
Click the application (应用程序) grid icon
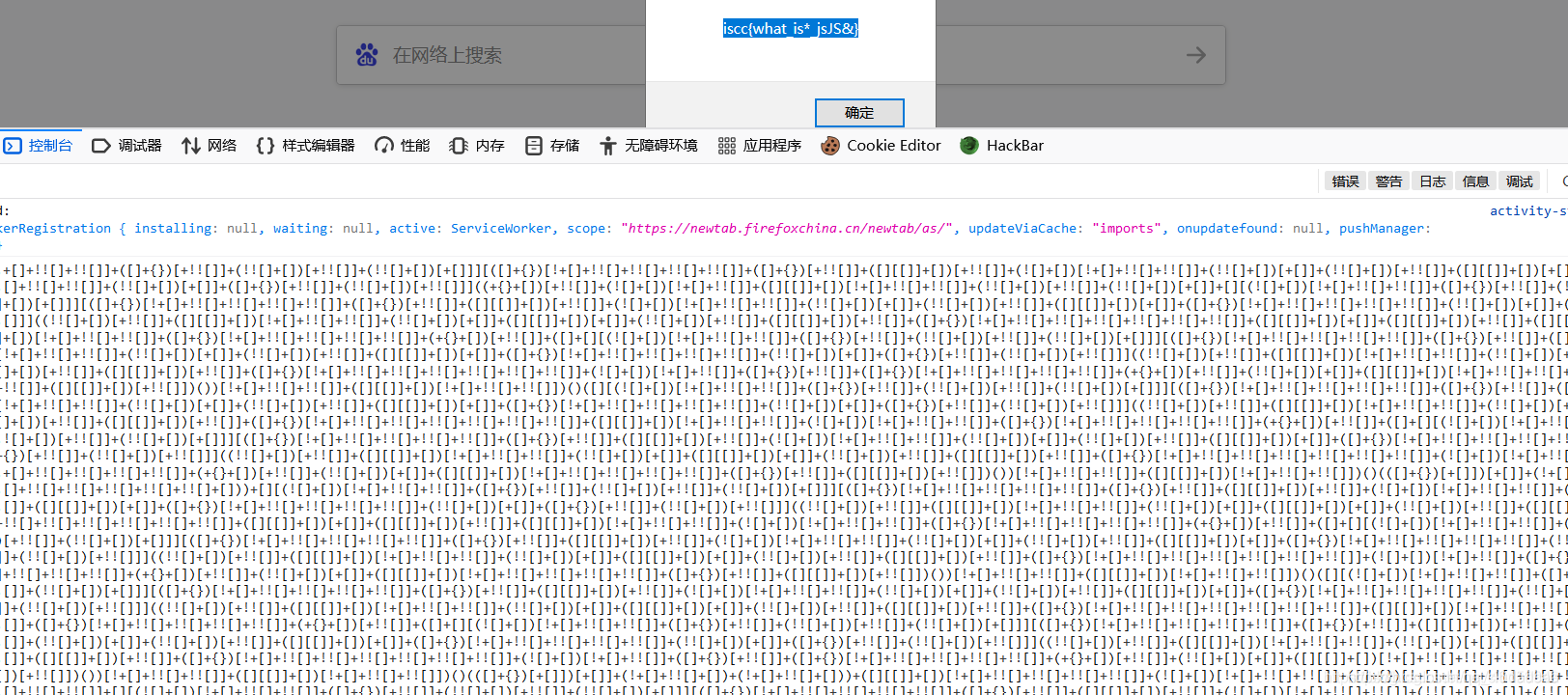pyautogui.click(x=727, y=146)
